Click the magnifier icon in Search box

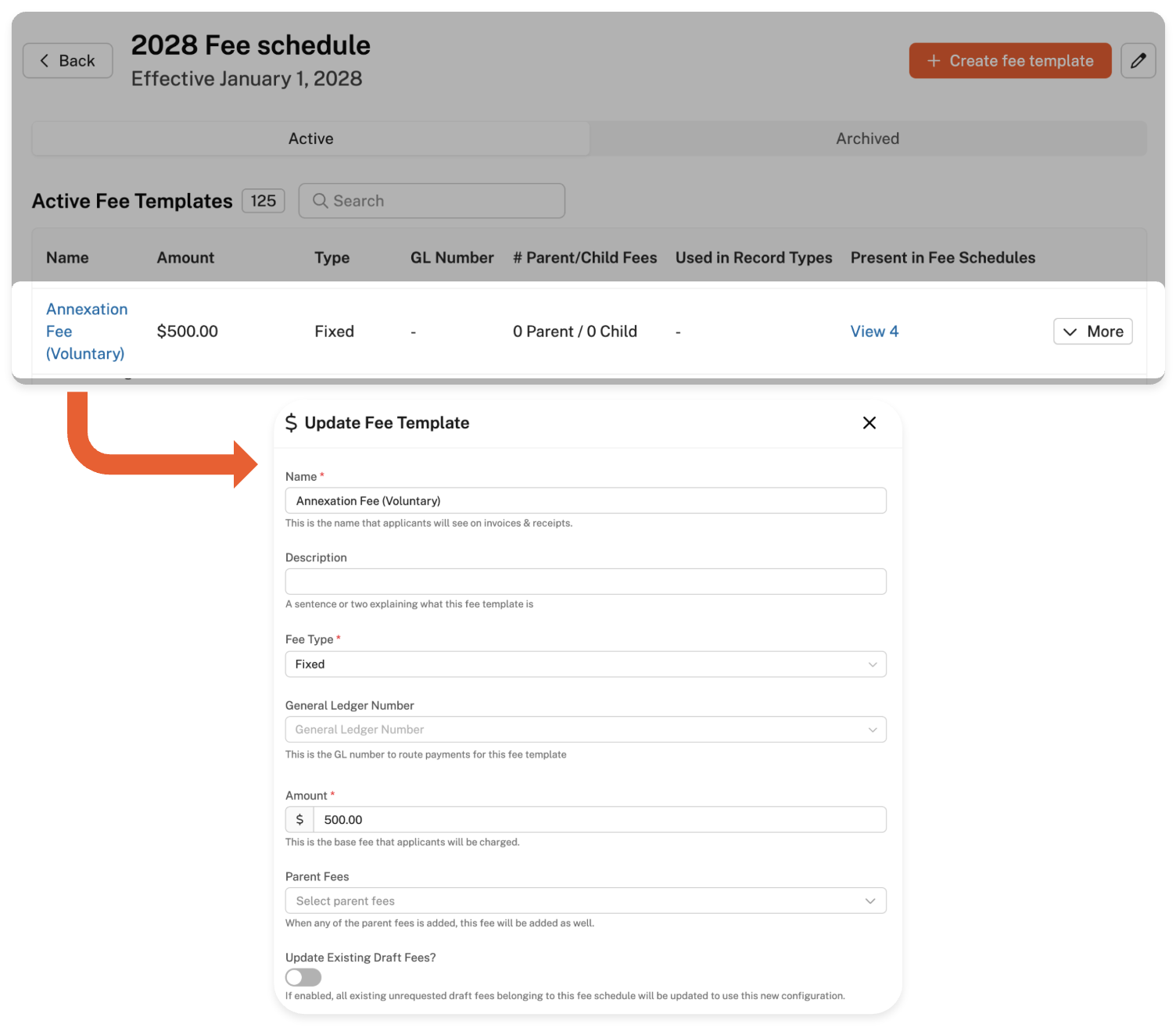pos(320,201)
